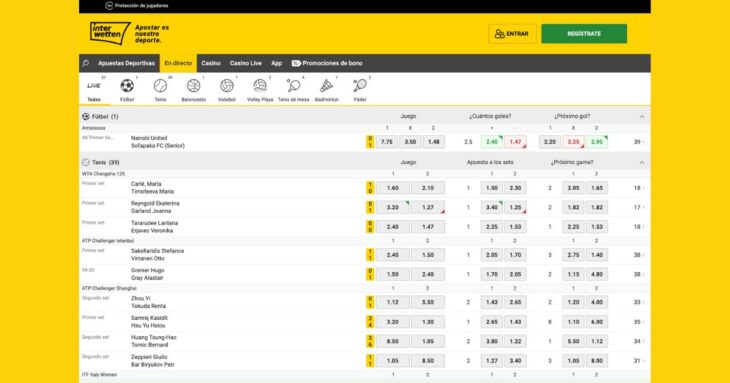
Task: Bet on Samrej Kasidit at 3.20
Action: point(392,322)
